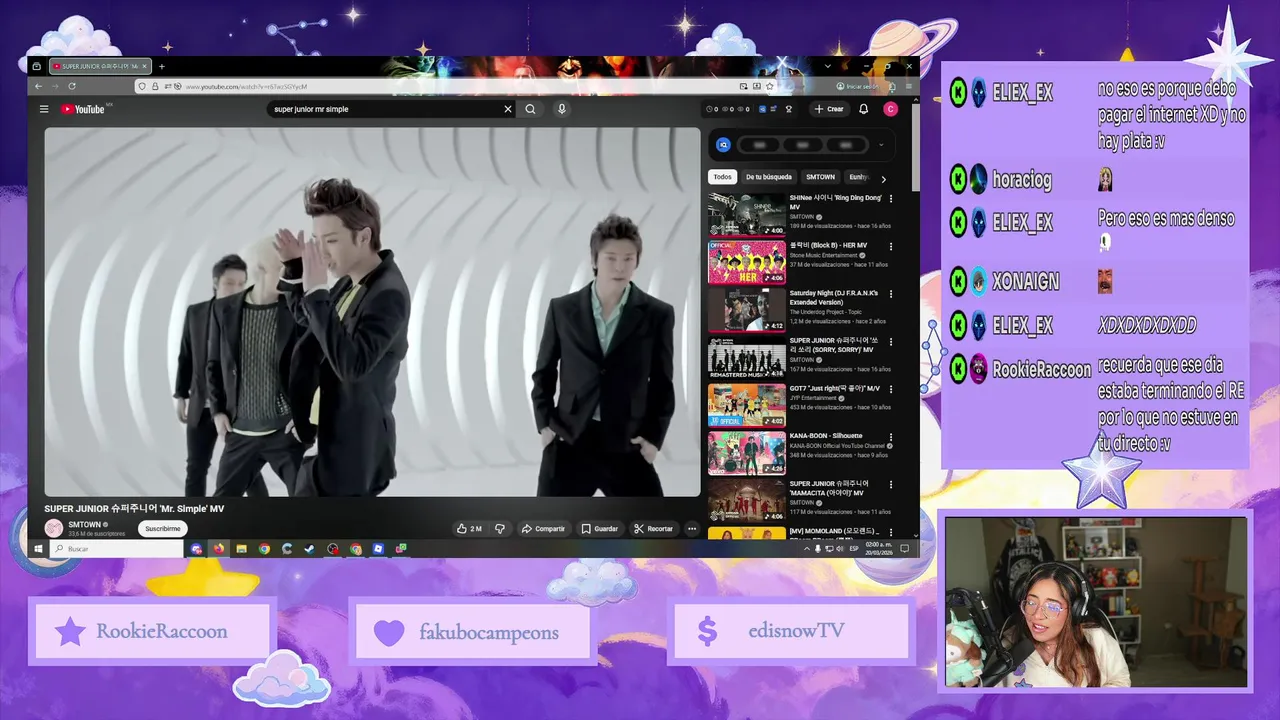
Task: Open the account avatar menu
Action: click(x=890, y=109)
